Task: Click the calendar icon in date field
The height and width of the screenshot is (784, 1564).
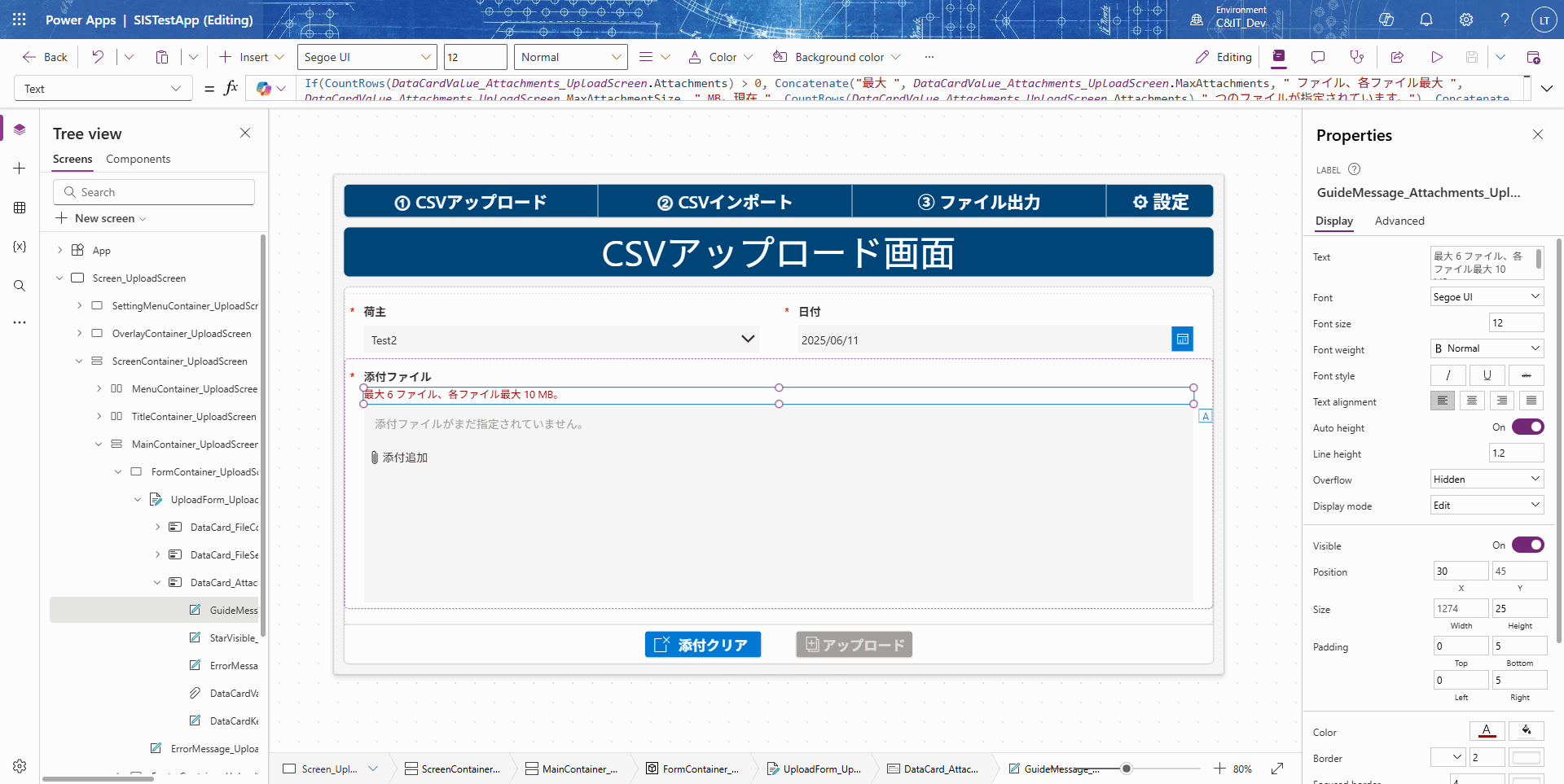Action: click(1182, 339)
